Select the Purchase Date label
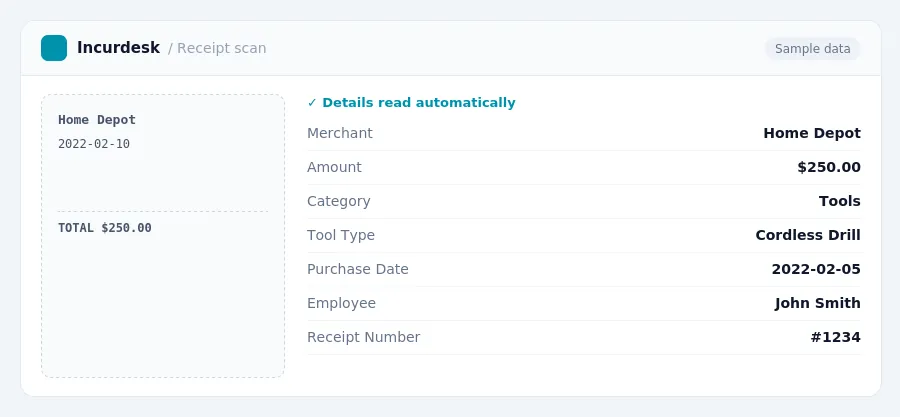The height and width of the screenshot is (417, 900). tap(358, 269)
